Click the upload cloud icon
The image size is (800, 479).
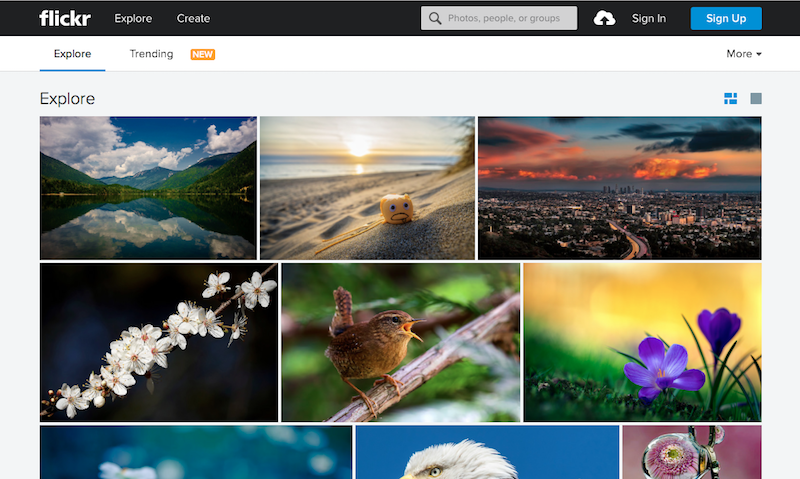[604, 18]
